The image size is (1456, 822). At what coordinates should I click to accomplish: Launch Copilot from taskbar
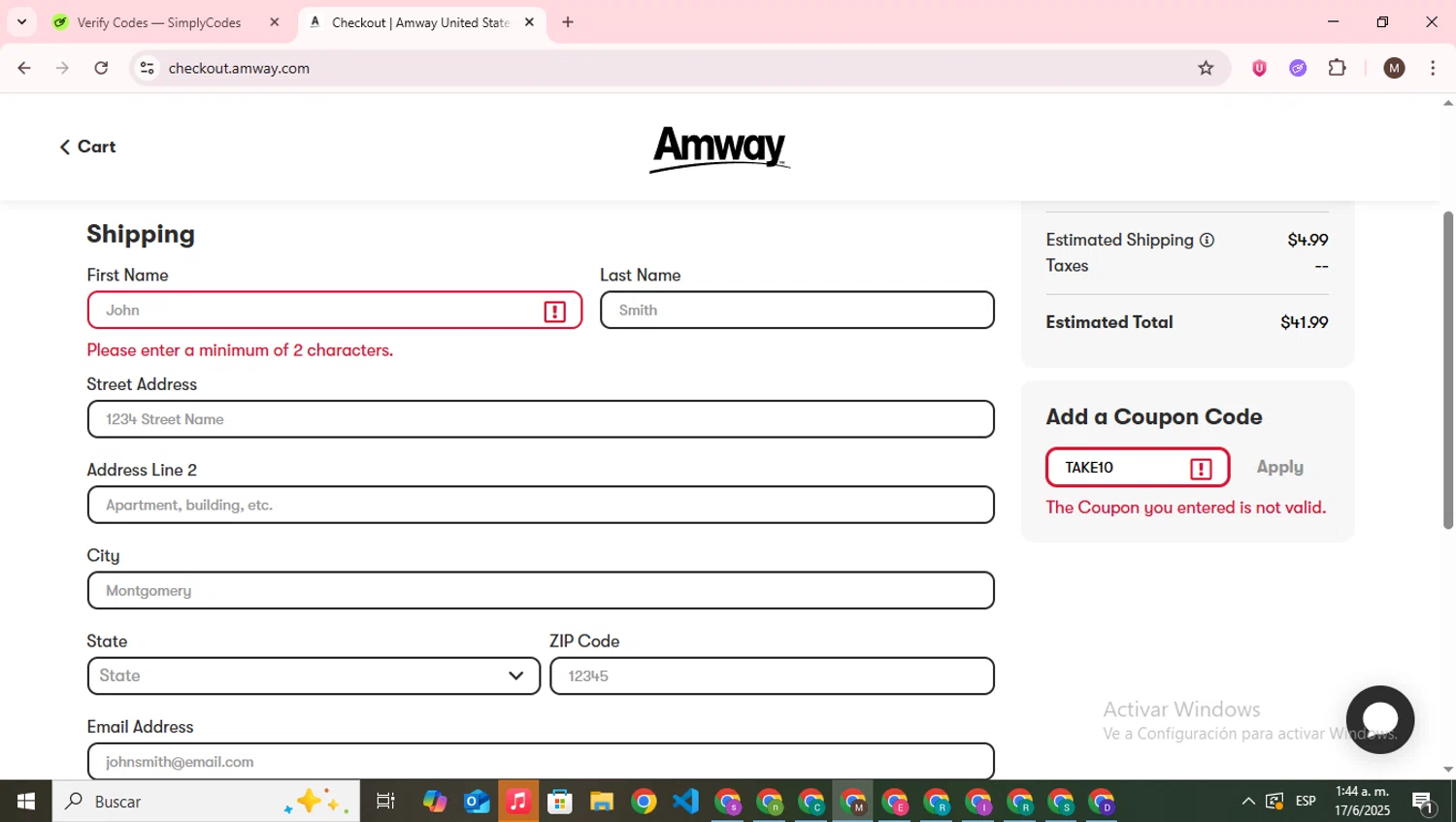(x=434, y=802)
